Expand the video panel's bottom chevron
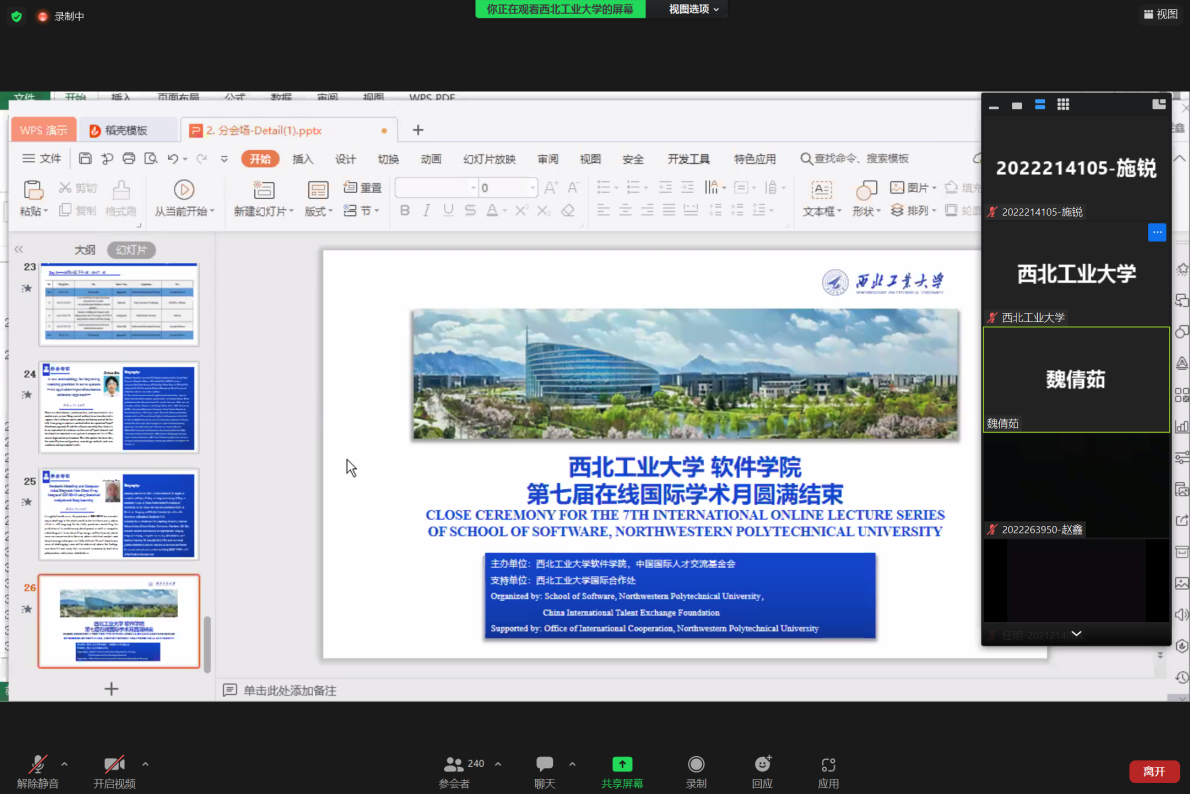 click(x=1076, y=634)
